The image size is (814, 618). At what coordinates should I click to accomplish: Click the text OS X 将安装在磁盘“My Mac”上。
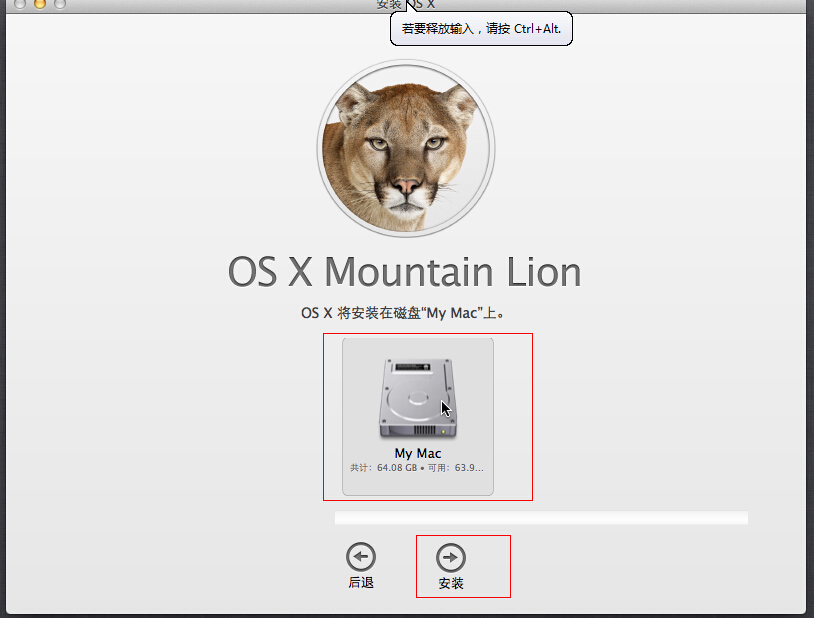coord(403,313)
